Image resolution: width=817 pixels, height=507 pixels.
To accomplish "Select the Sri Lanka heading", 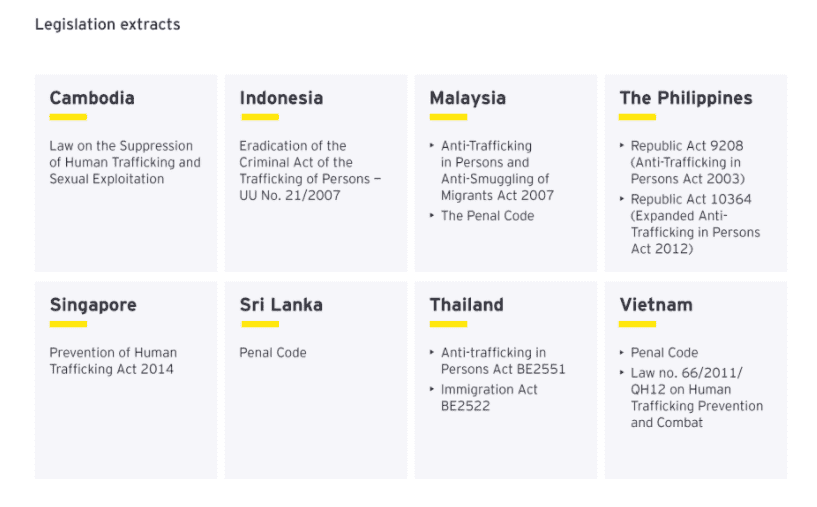I will [x=281, y=305].
